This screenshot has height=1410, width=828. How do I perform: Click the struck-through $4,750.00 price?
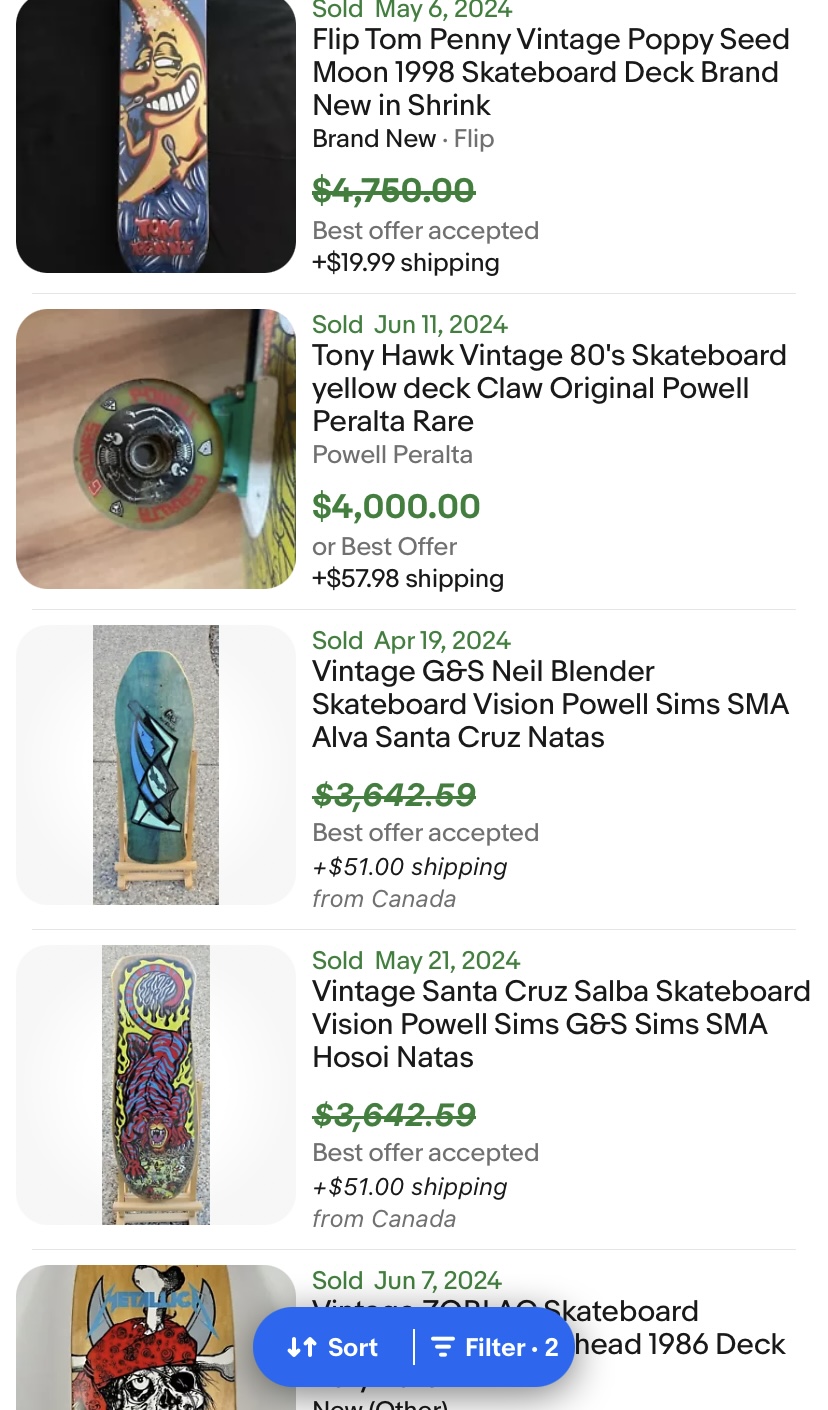click(x=393, y=190)
